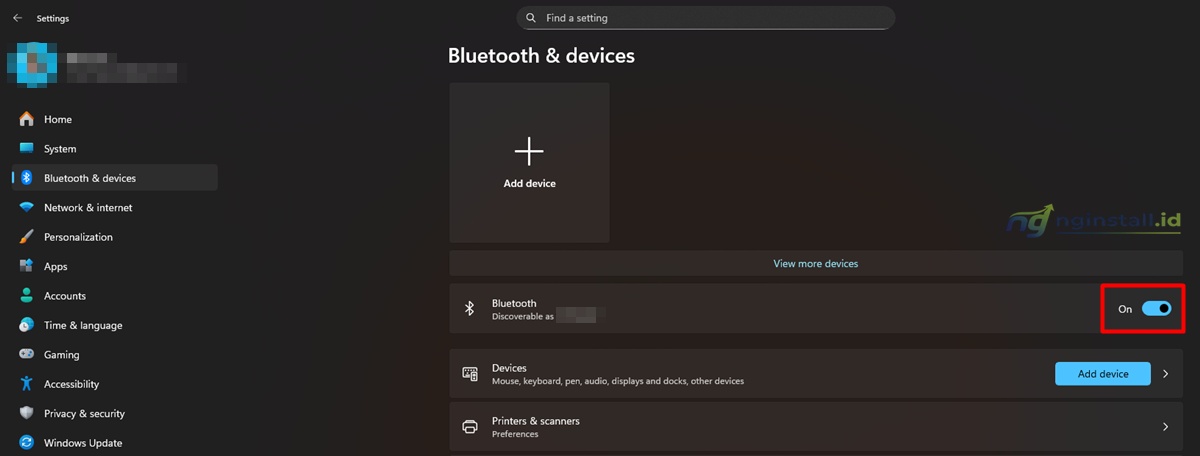This screenshot has width=1200, height=456.
Task: Click the On label beside Bluetooth switch
Action: coord(1125,309)
